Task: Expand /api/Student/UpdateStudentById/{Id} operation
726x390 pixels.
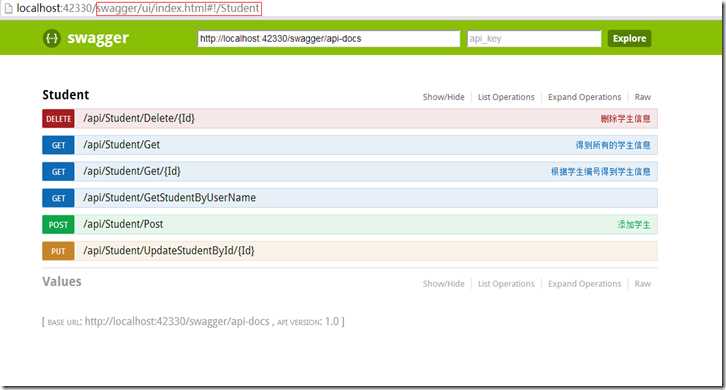Action: tap(169, 251)
